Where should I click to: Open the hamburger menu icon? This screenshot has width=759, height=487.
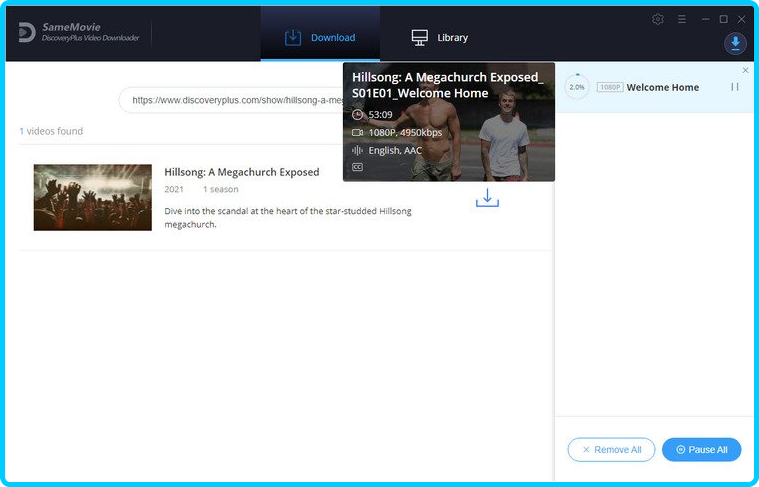(682, 19)
